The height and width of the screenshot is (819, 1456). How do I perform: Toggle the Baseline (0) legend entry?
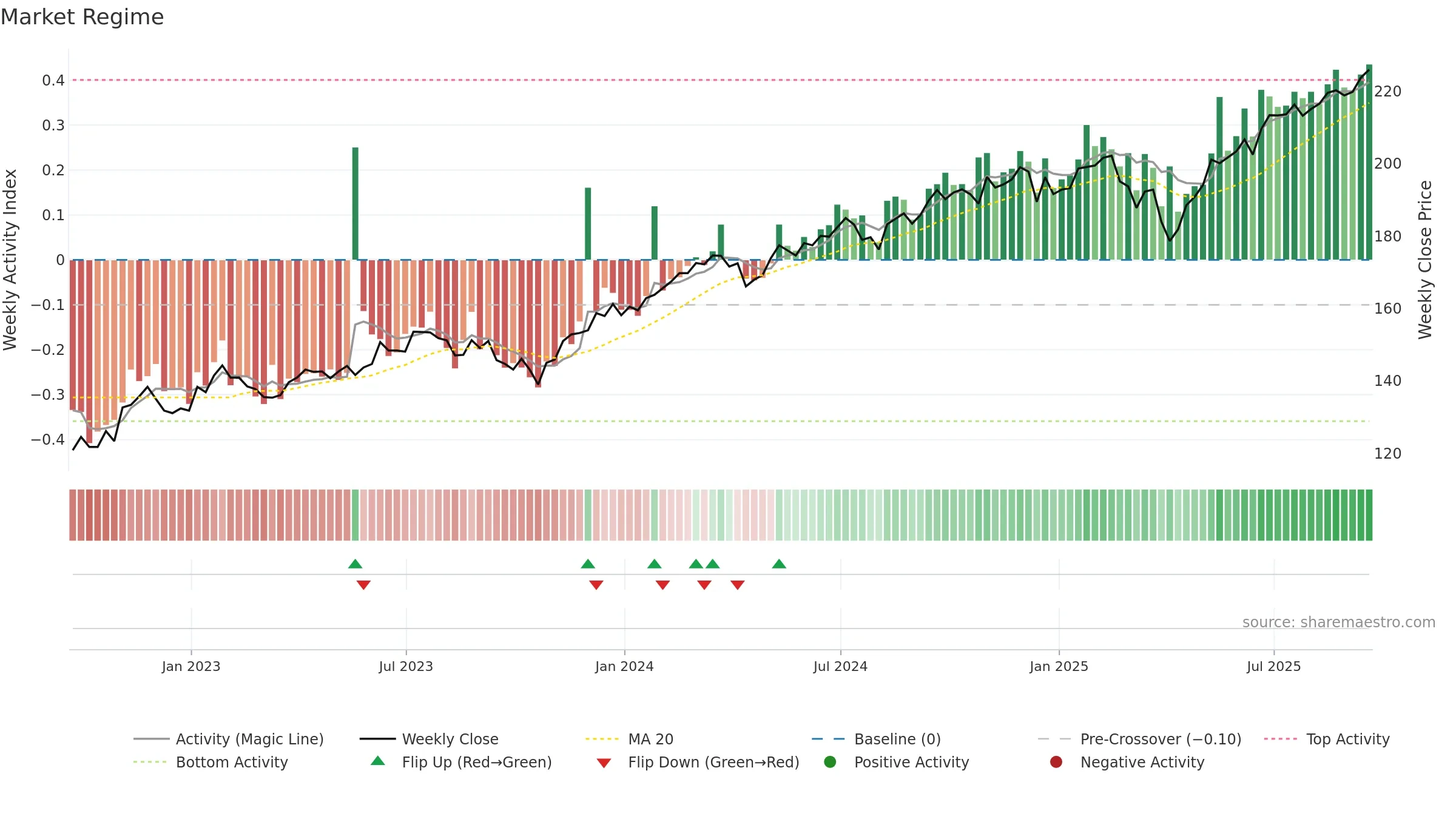(876, 739)
